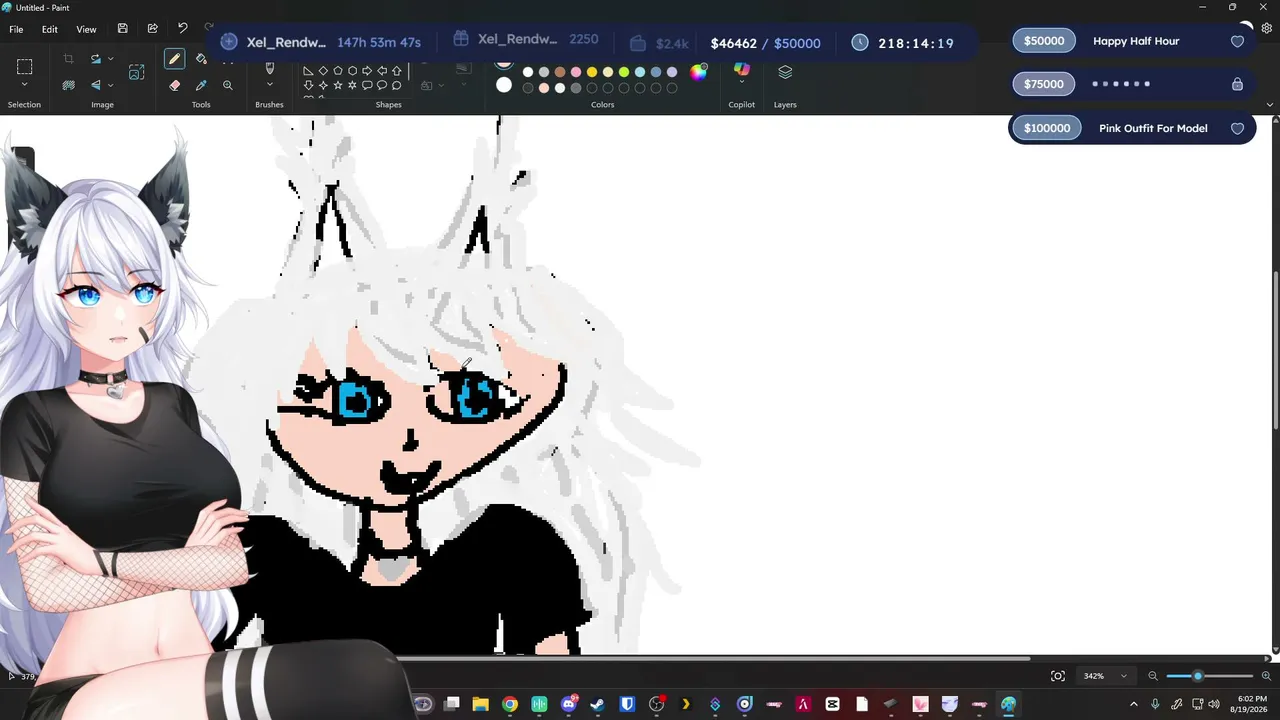Collapse the ribbon with the chevron
This screenshot has height=720, width=1280.
click(1269, 105)
